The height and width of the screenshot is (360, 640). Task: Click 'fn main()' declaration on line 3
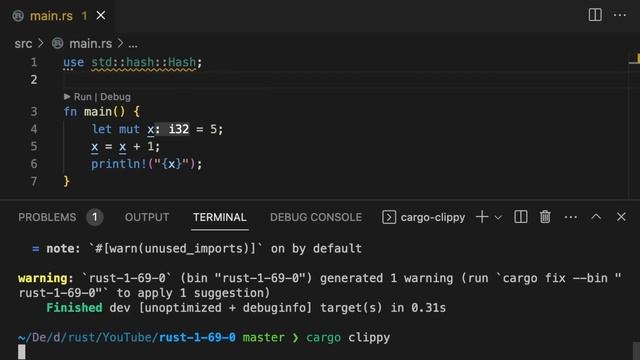[x=94, y=112]
